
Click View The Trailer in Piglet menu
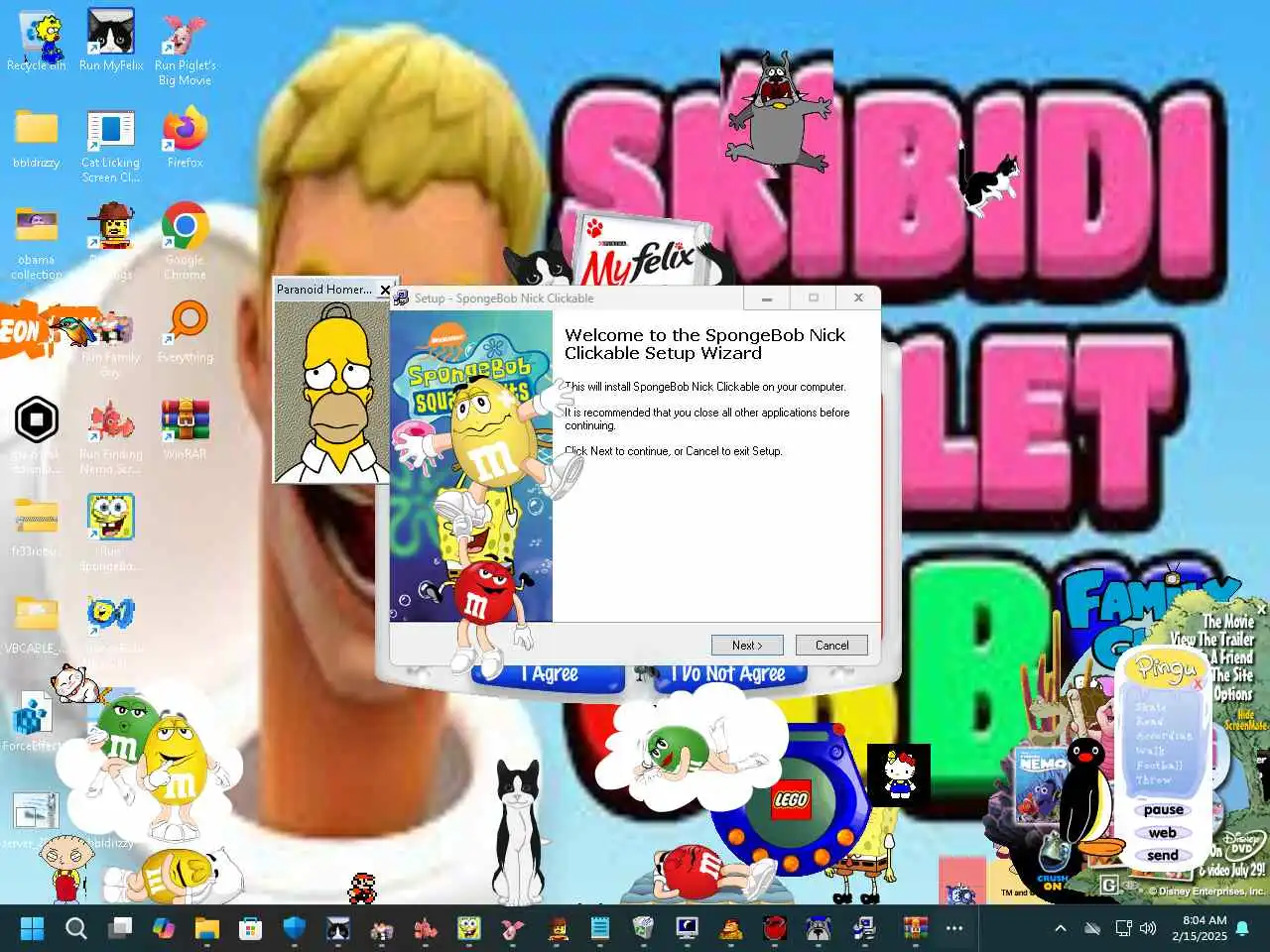tap(1211, 640)
